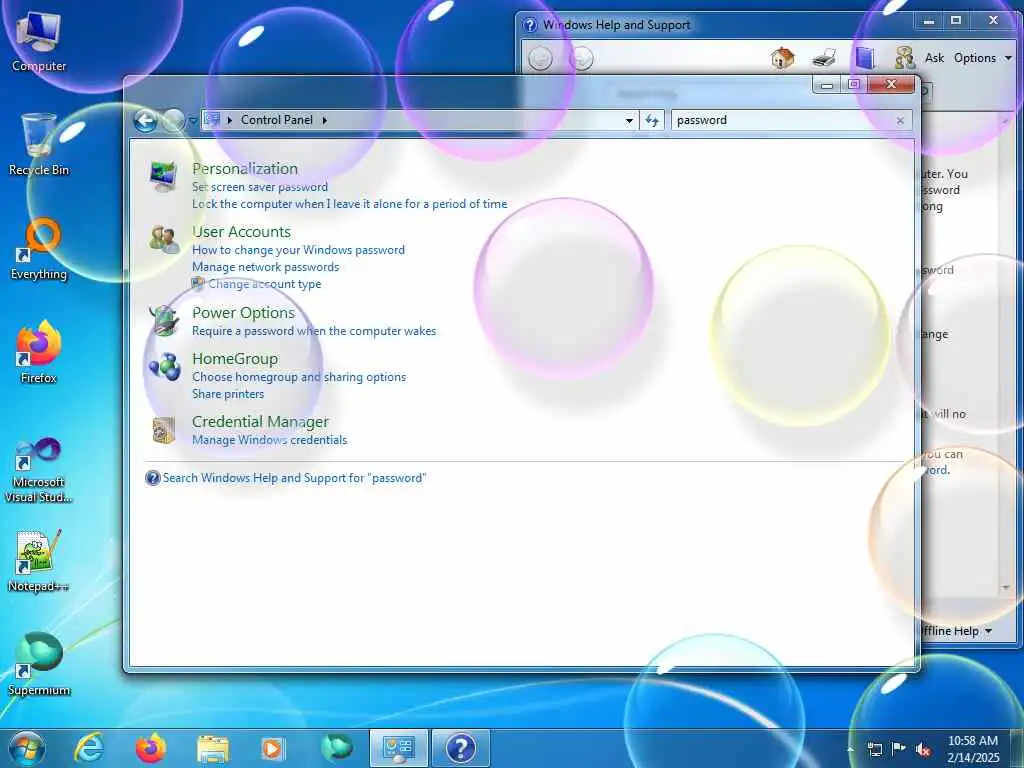Click the HomeGroup category icon
Viewport: 1024px width, 768px height.
(165, 366)
